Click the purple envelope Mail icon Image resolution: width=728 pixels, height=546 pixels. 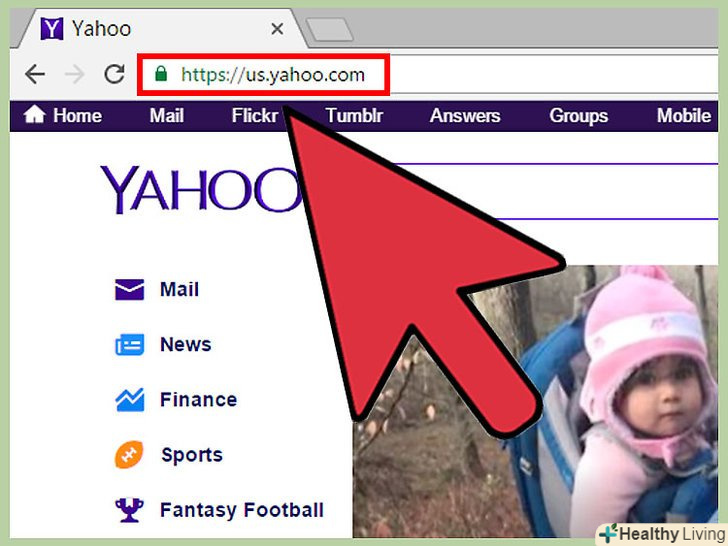[x=130, y=289]
